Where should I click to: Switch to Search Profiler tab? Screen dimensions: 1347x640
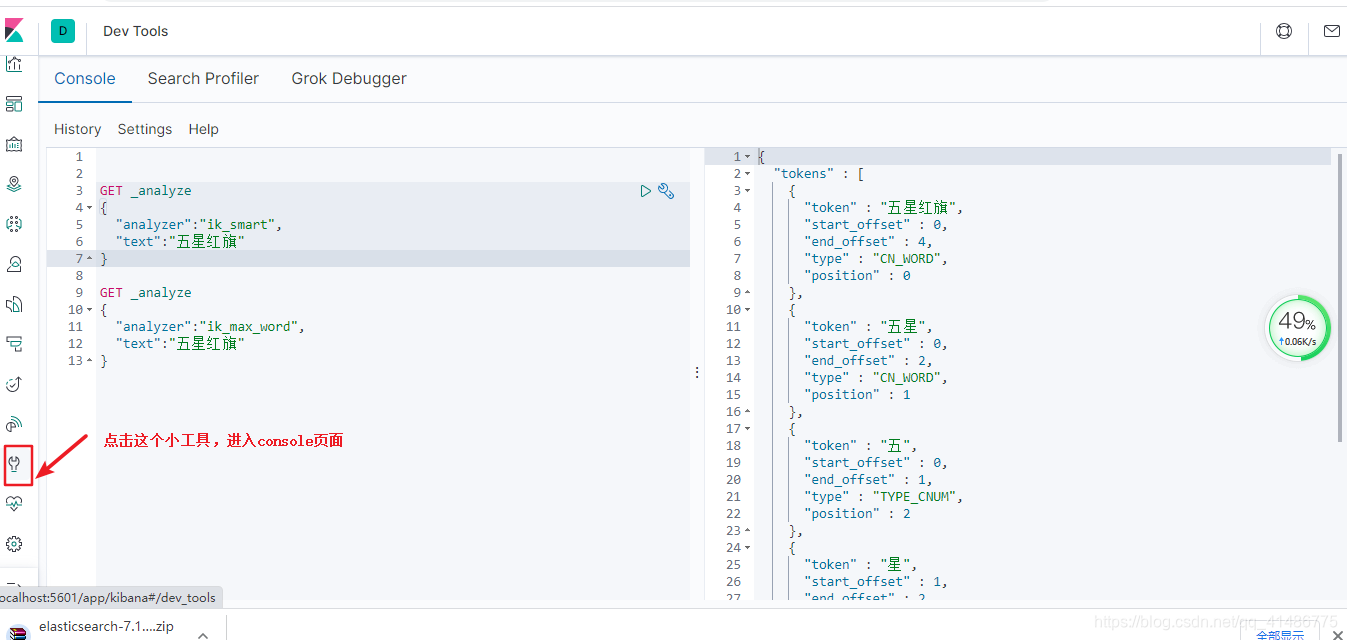click(x=203, y=78)
